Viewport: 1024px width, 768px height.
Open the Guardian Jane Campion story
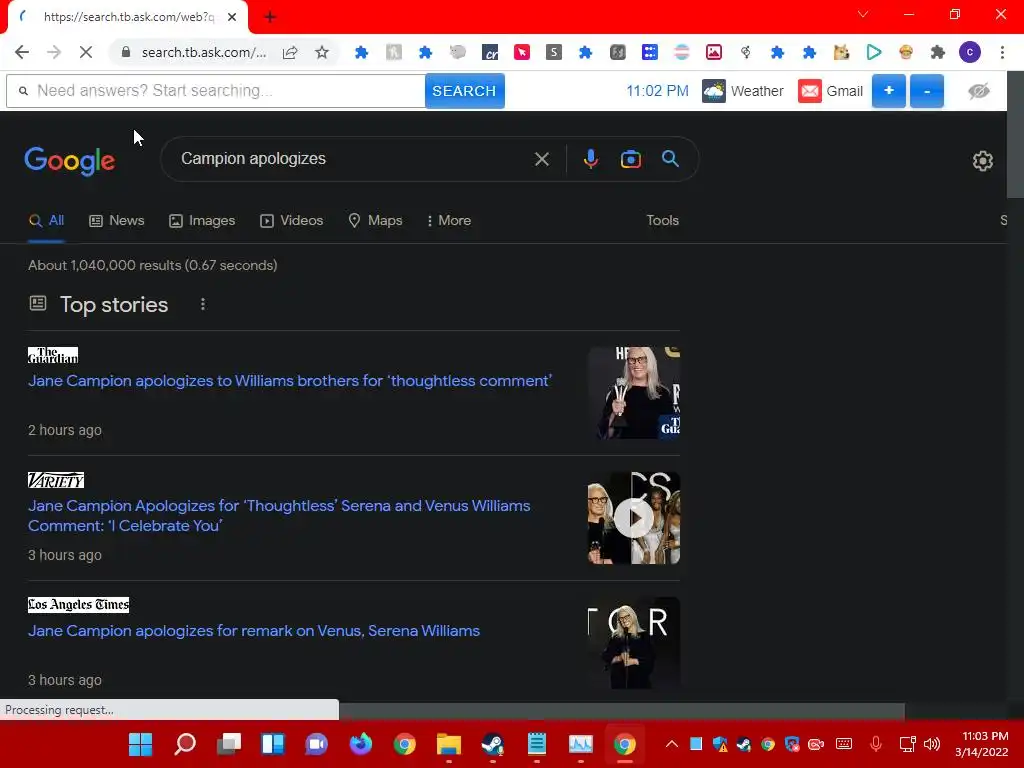click(290, 381)
